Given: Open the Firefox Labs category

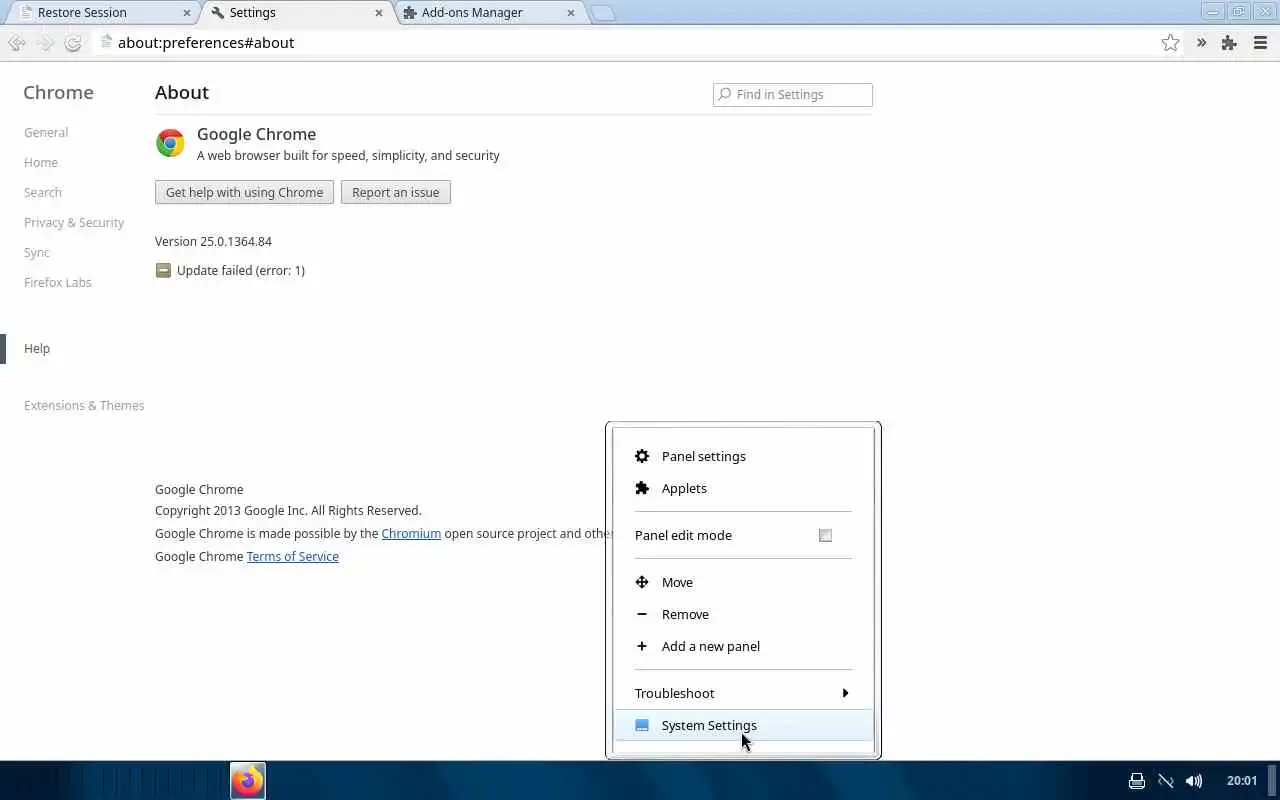Looking at the screenshot, I should 58,282.
